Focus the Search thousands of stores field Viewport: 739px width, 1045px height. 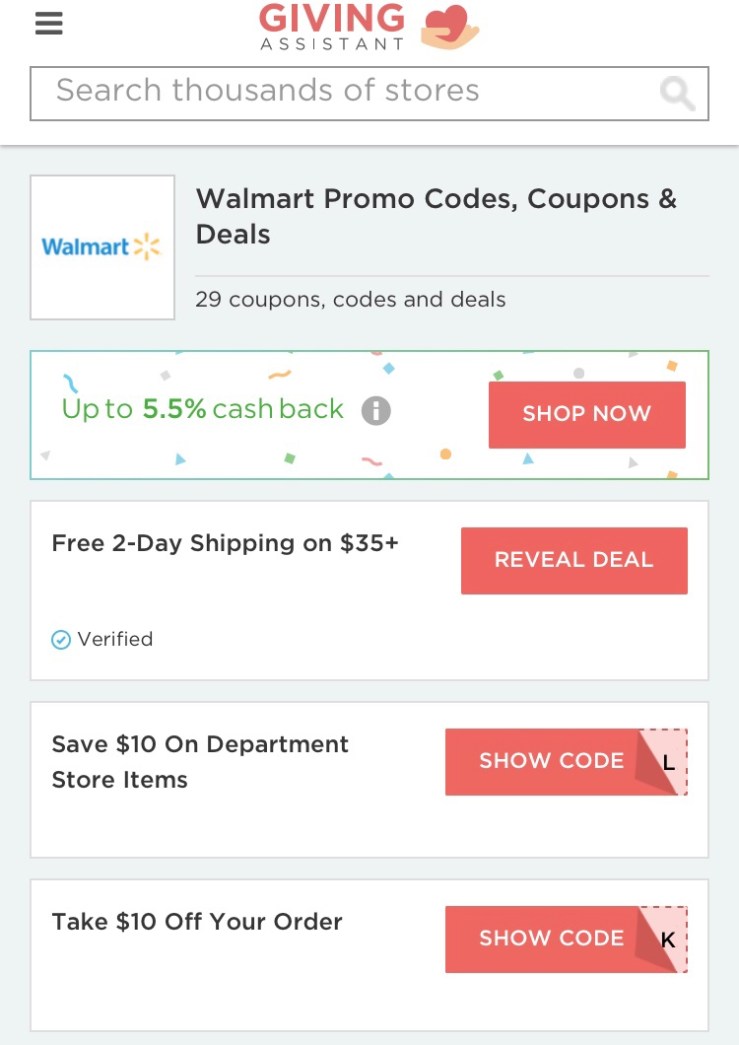[x=340, y=93]
